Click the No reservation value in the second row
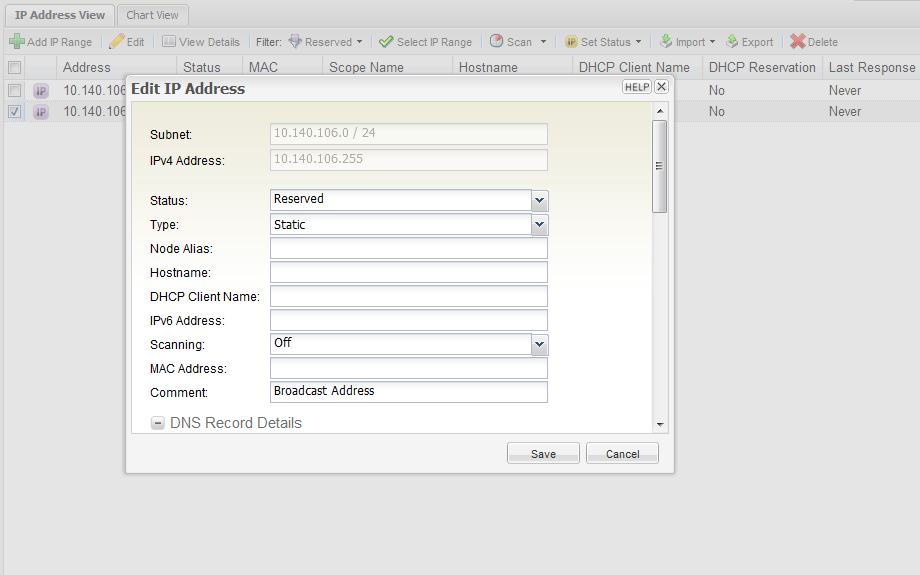Image resolution: width=920 pixels, height=575 pixels. coord(716,111)
